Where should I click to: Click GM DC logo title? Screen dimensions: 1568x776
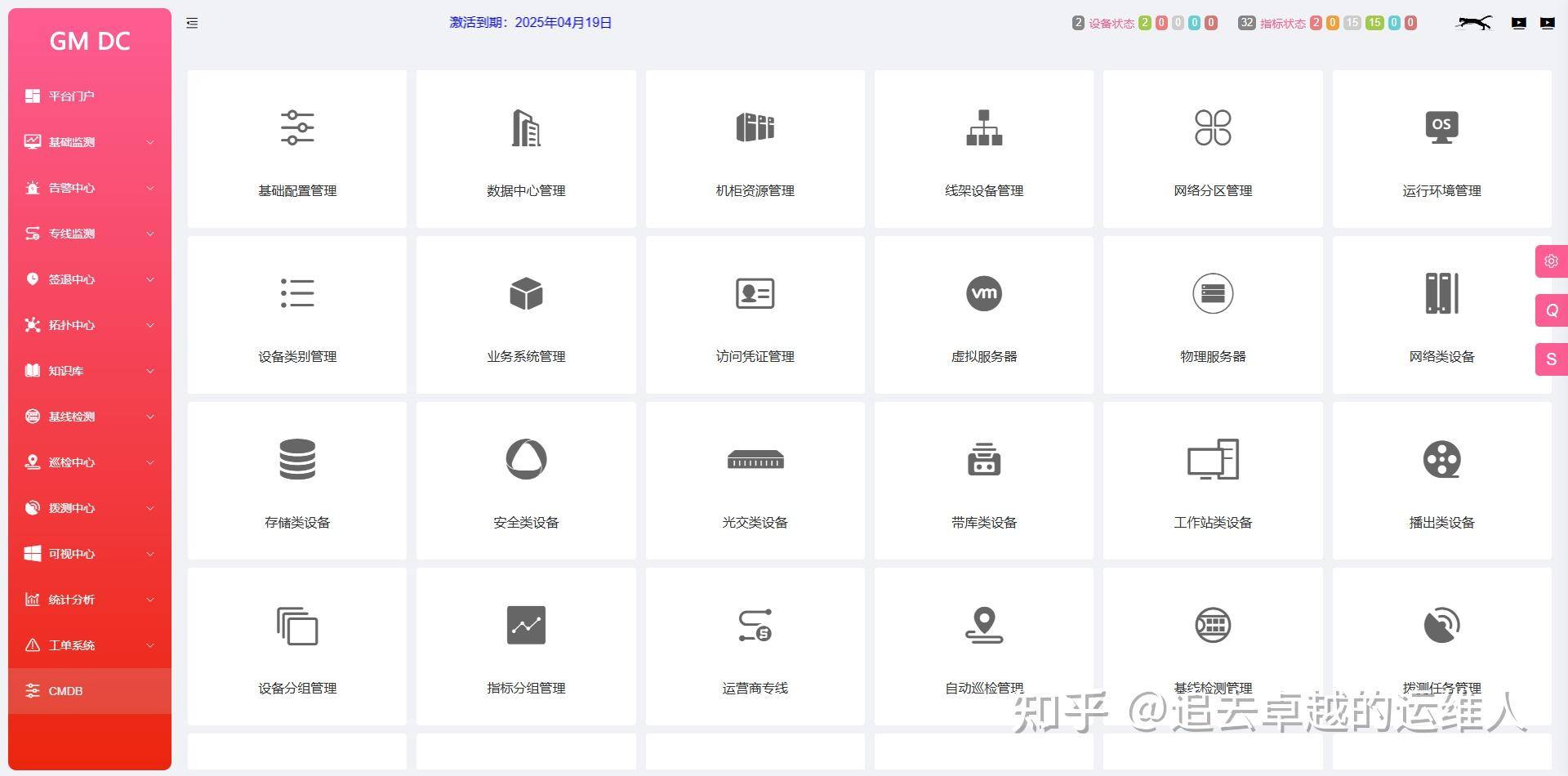pos(90,41)
